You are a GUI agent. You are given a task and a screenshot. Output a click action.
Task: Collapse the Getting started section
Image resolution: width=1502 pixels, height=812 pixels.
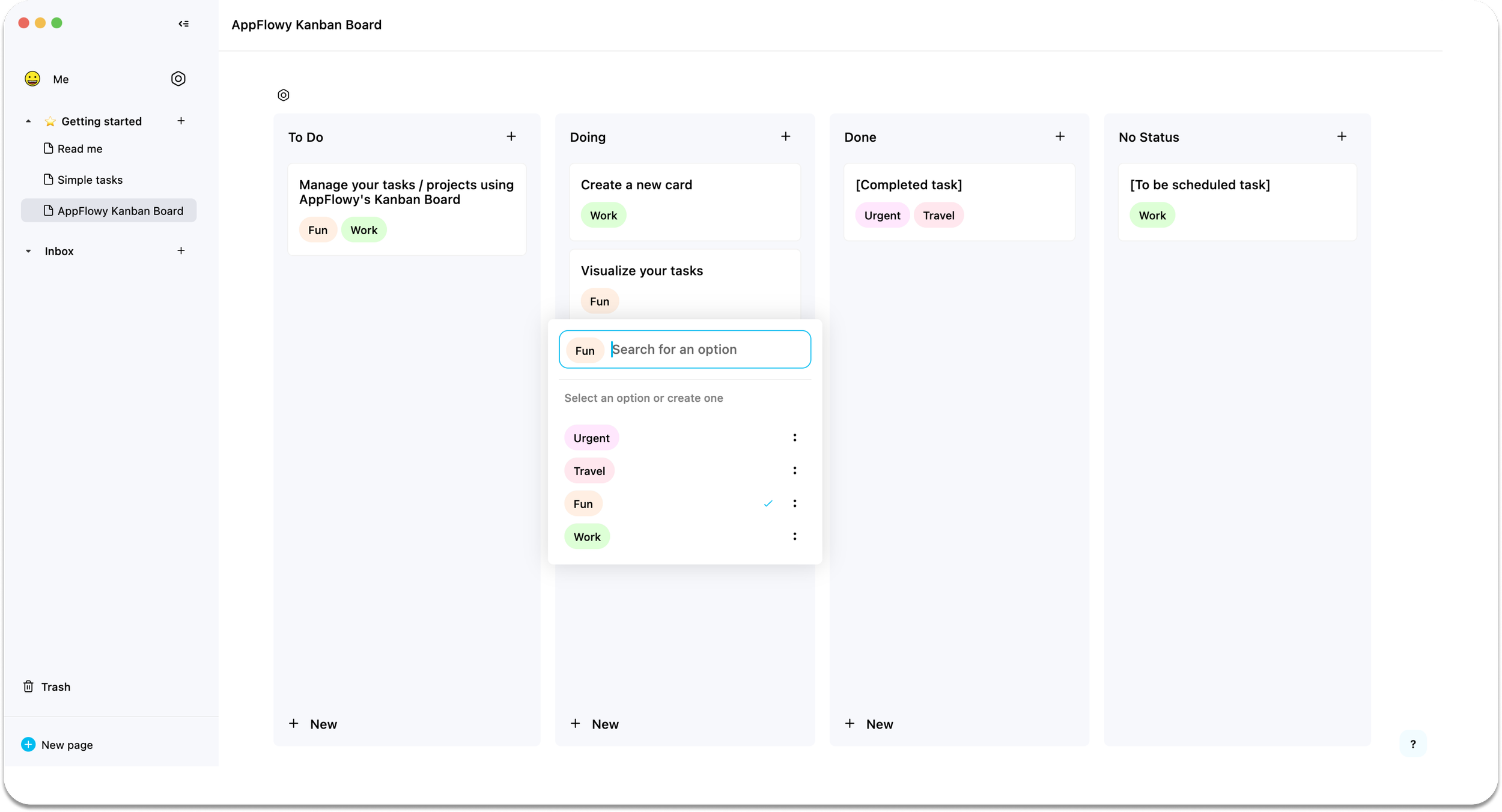(x=28, y=121)
